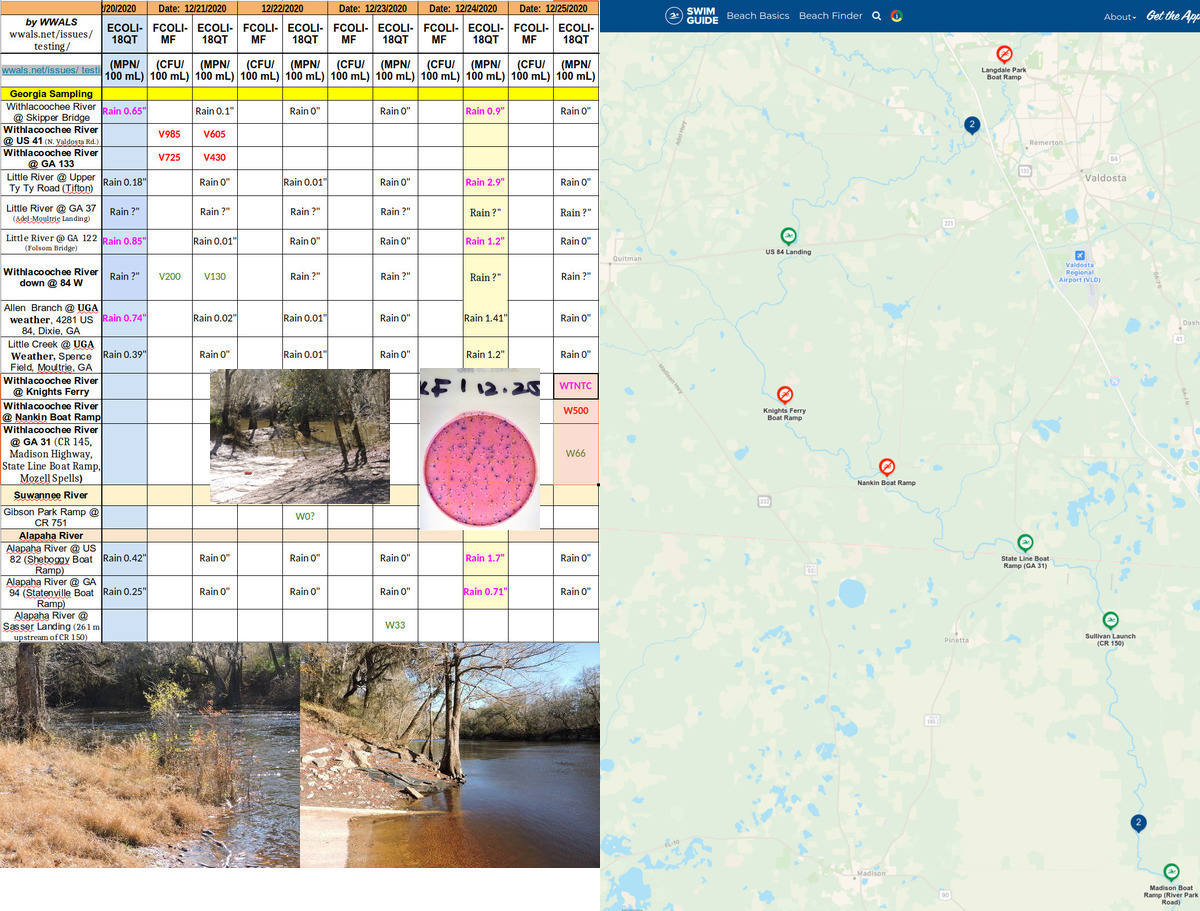
Task: Expand the About dropdown menu
Action: tap(1119, 17)
